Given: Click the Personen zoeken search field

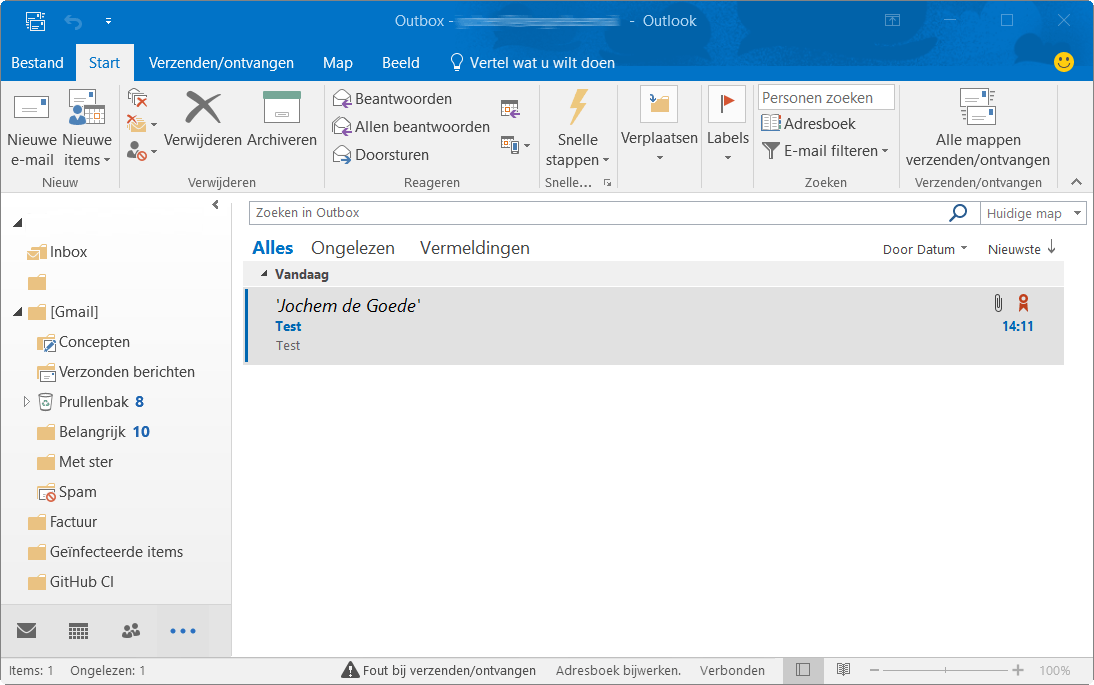Looking at the screenshot, I should point(826,98).
